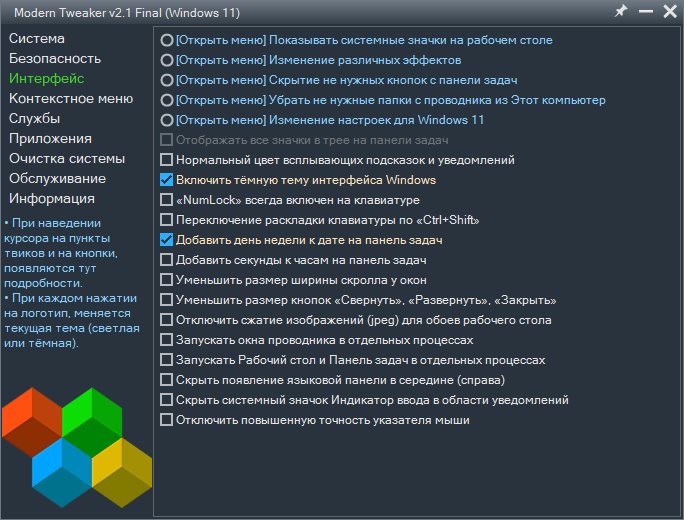The width and height of the screenshot is (684, 520).
Task: Enable «Отключить повышенную точность указателя мыши»
Action: (x=166, y=420)
